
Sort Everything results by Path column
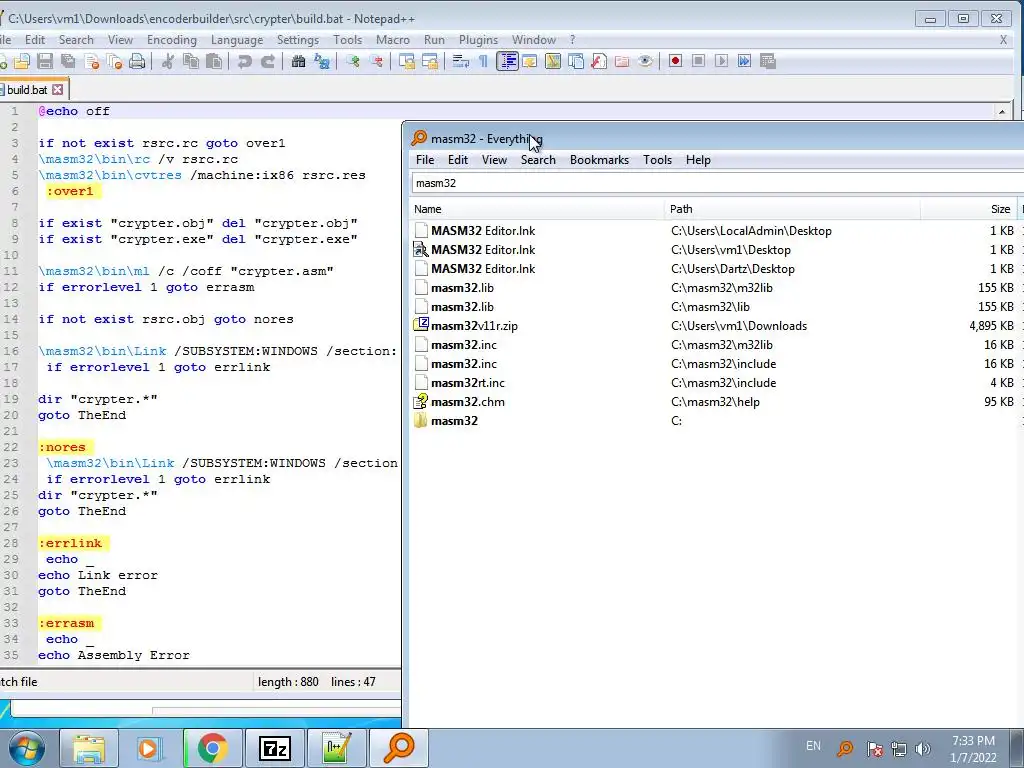point(792,209)
